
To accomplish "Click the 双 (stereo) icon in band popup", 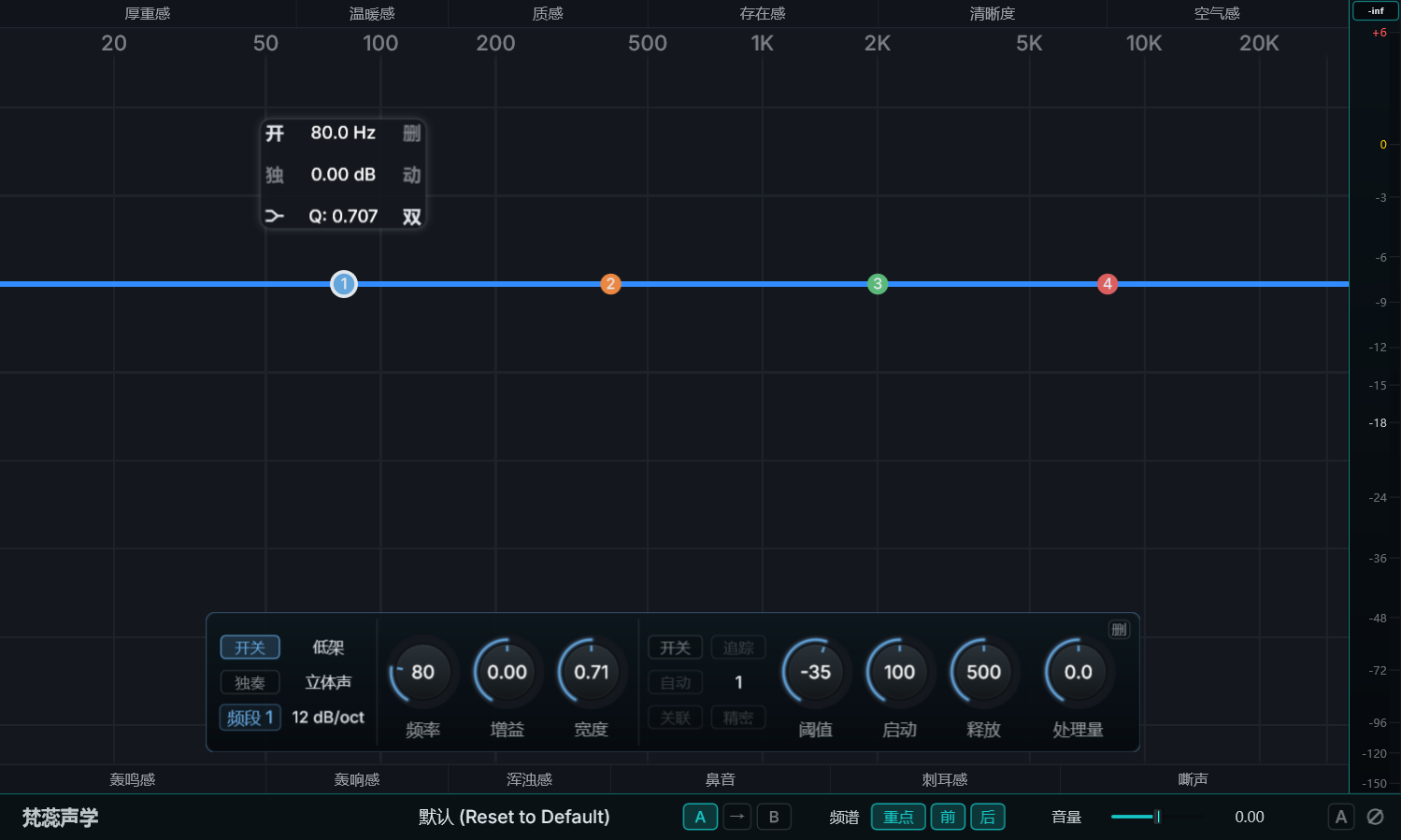I will pos(411,217).
